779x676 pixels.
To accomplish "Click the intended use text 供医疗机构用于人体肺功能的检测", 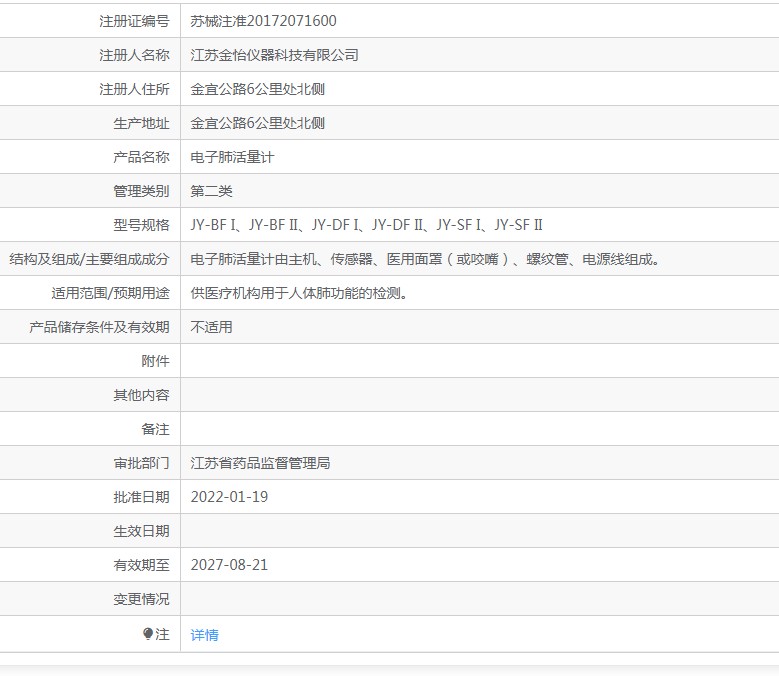I will coord(299,293).
